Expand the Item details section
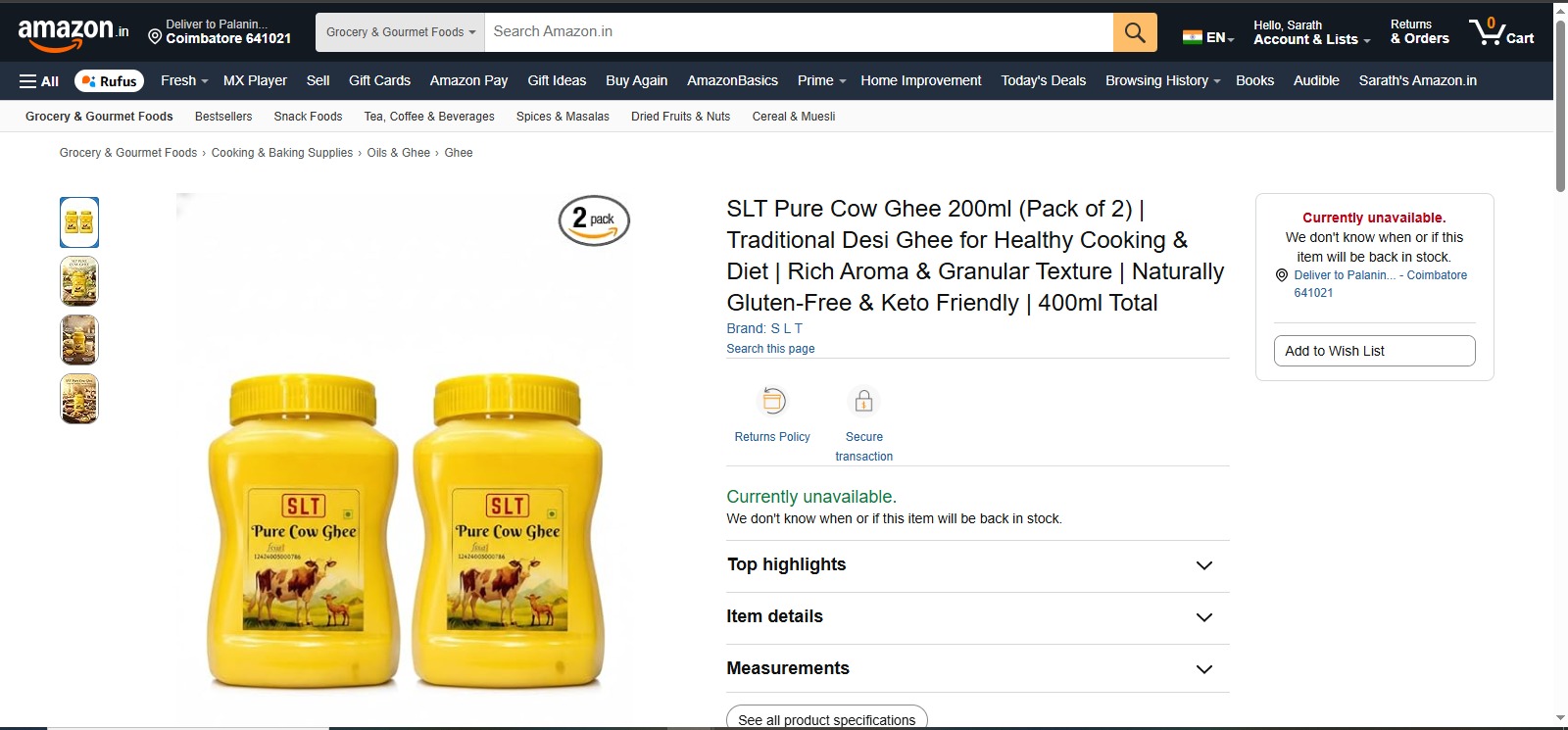Image resolution: width=1568 pixels, height=730 pixels. [x=977, y=617]
